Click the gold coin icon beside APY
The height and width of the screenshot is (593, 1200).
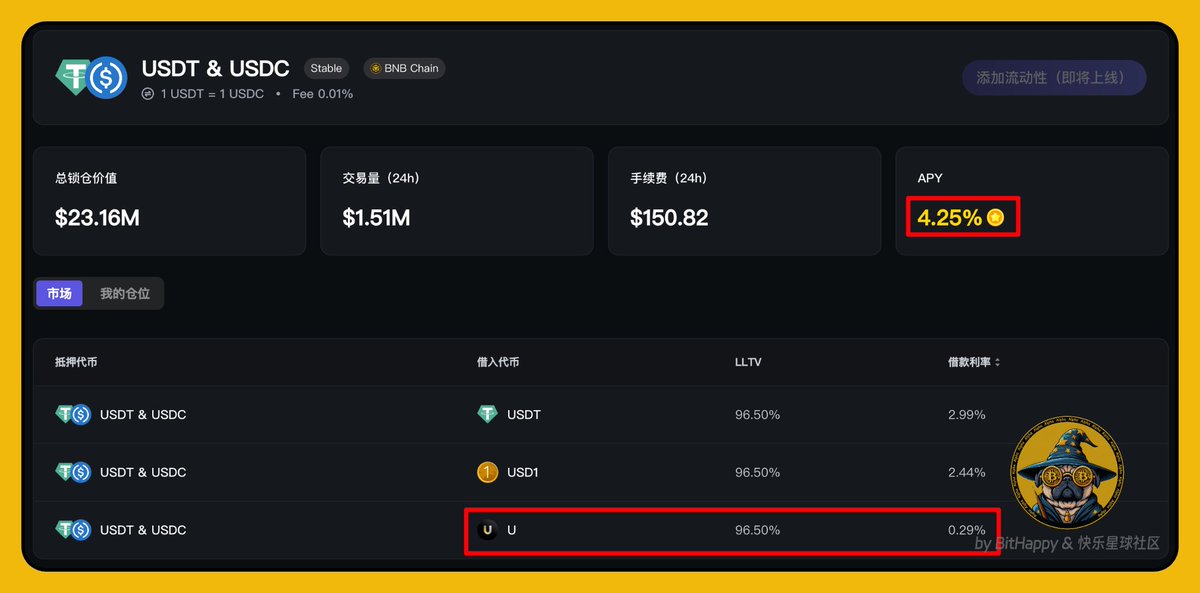click(x=995, y=217)
